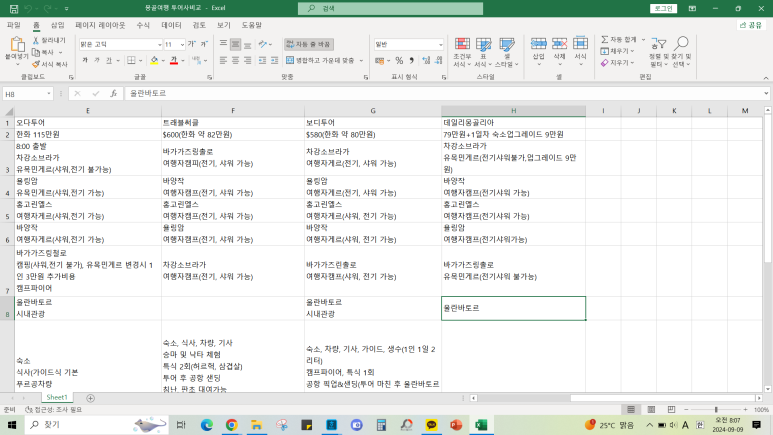Viewport: 773px width, 435px height.
Task: Click the 자동 합계 button
Action: 619,39
